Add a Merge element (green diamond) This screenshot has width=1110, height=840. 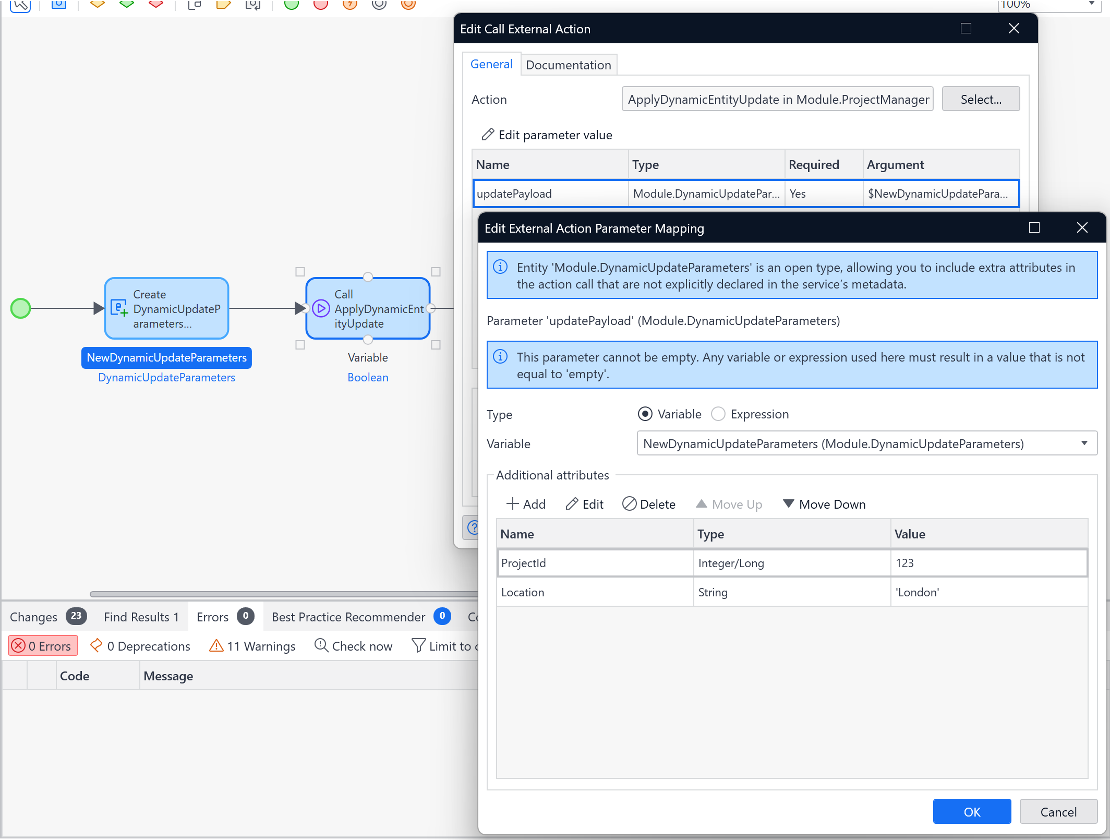[124, 5]
